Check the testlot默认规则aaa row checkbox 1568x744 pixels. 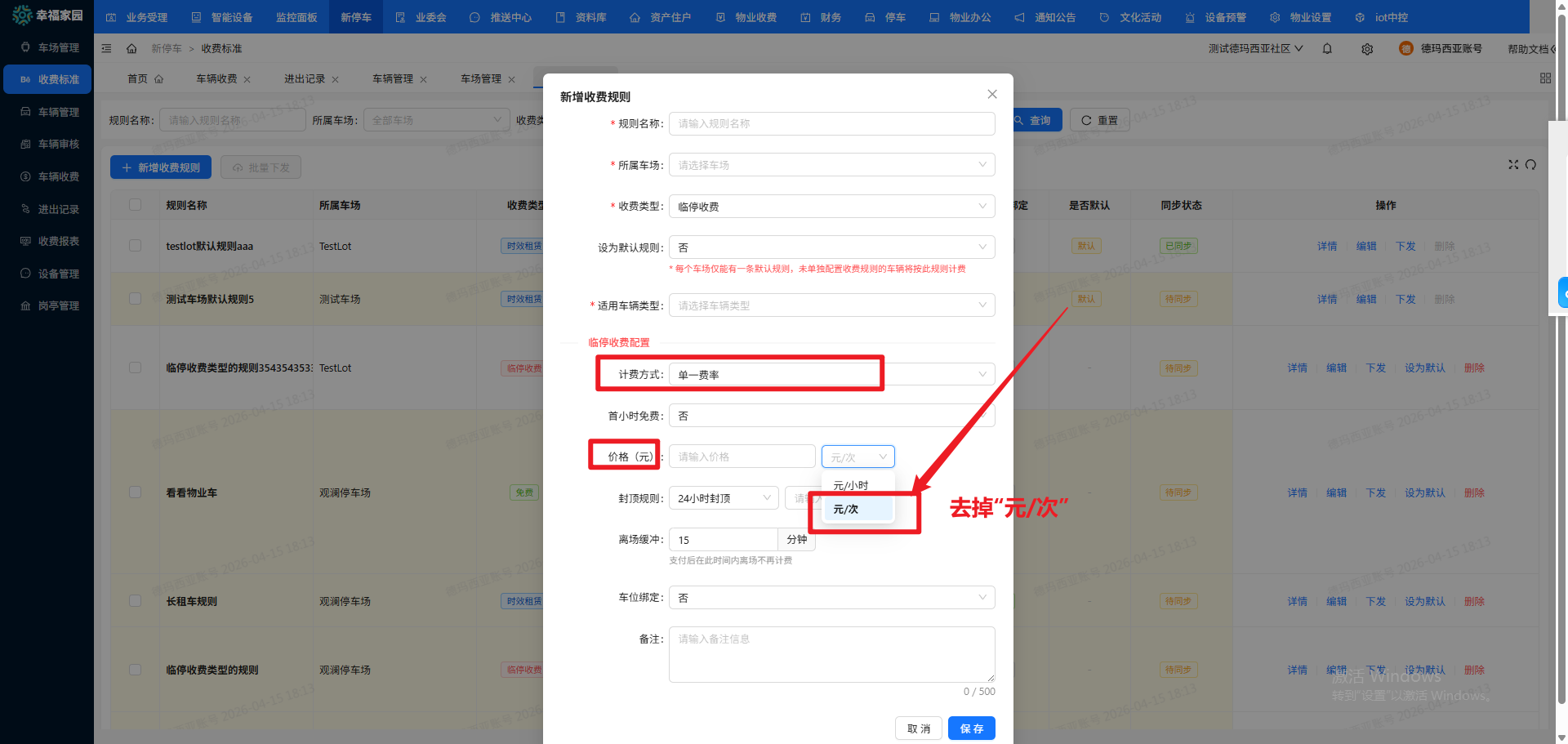(136, 246)
